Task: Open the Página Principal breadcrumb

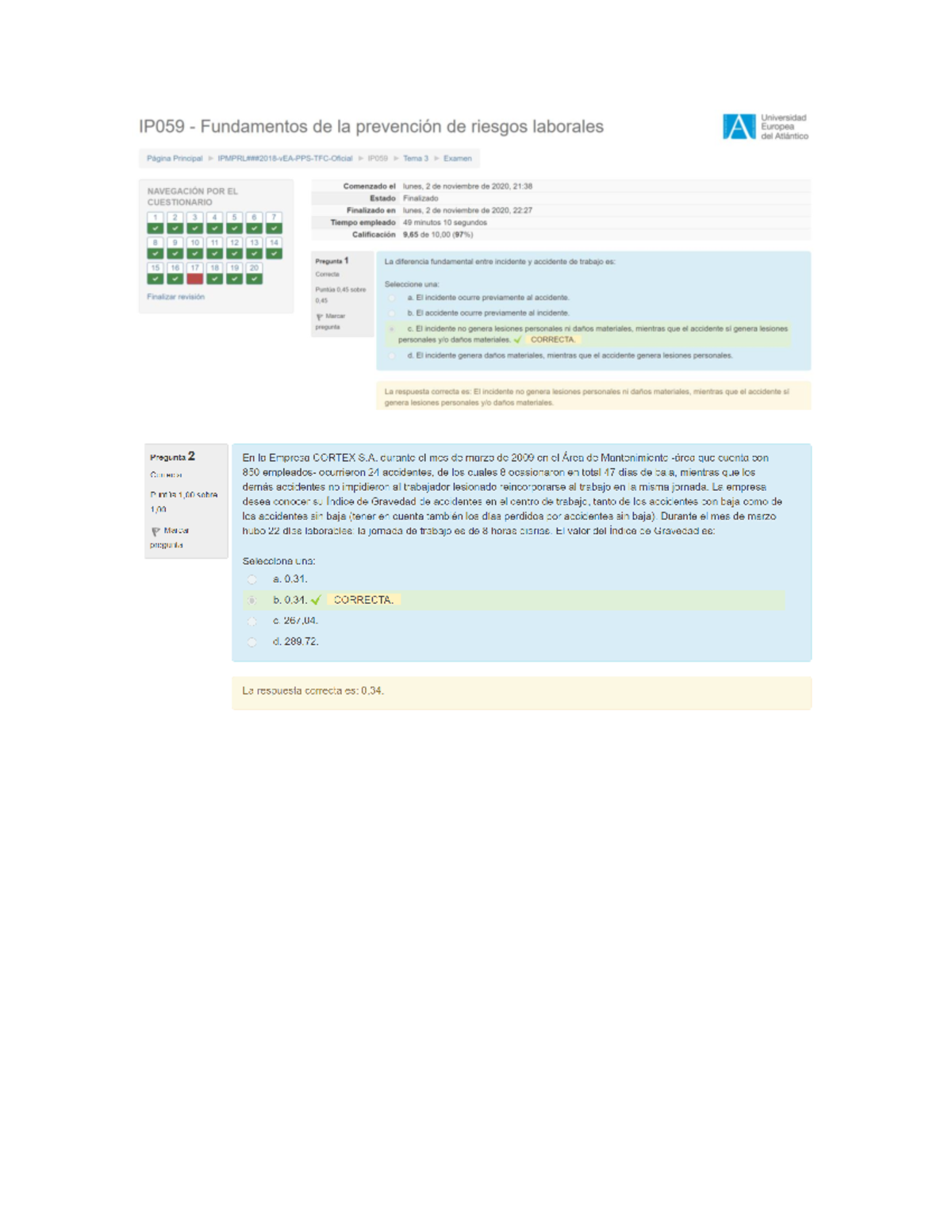Action: (175, 159)
